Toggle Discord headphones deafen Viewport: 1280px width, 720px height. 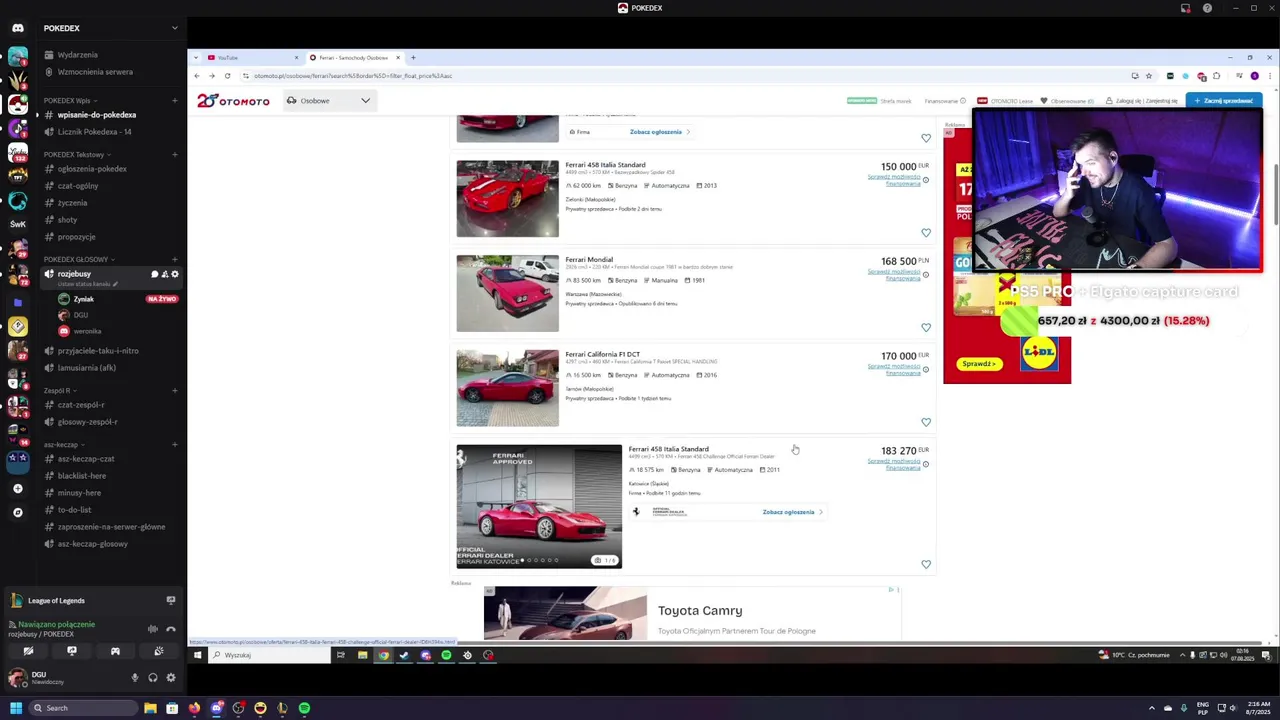tap(153, 677)
